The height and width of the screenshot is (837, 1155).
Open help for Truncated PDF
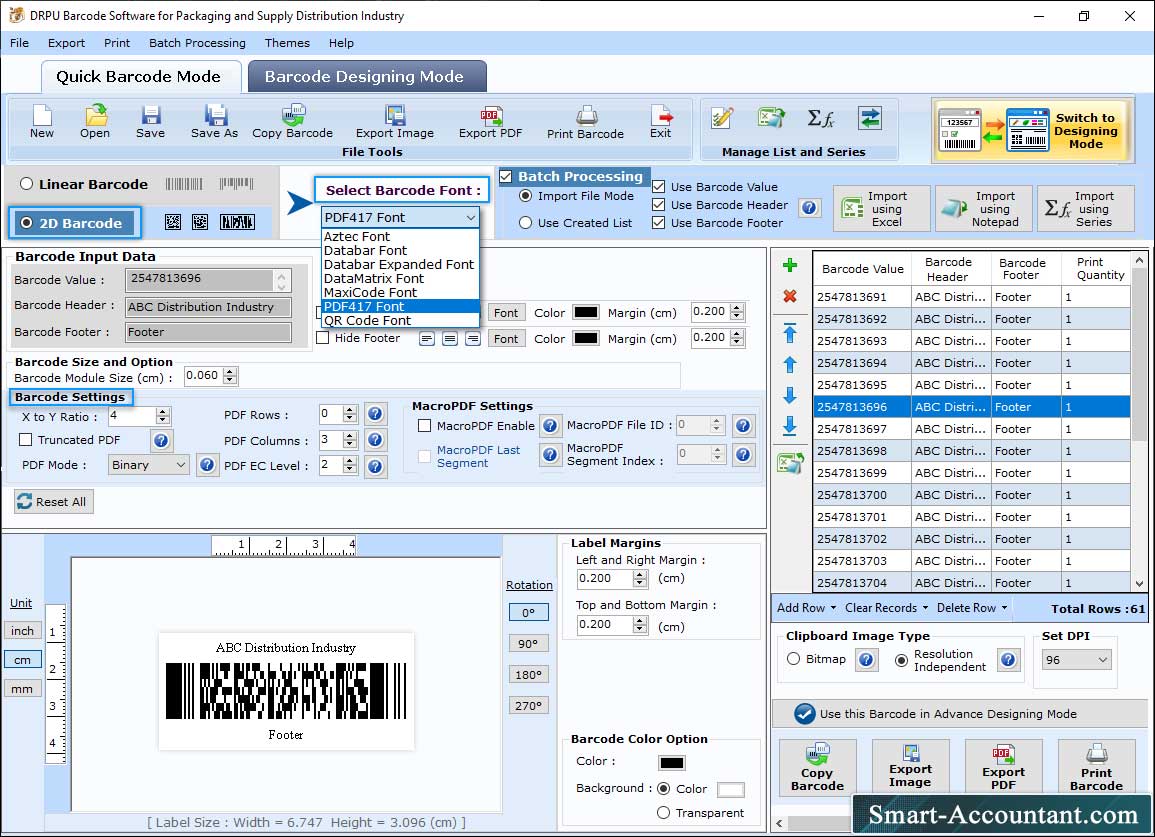pos(161,441)
